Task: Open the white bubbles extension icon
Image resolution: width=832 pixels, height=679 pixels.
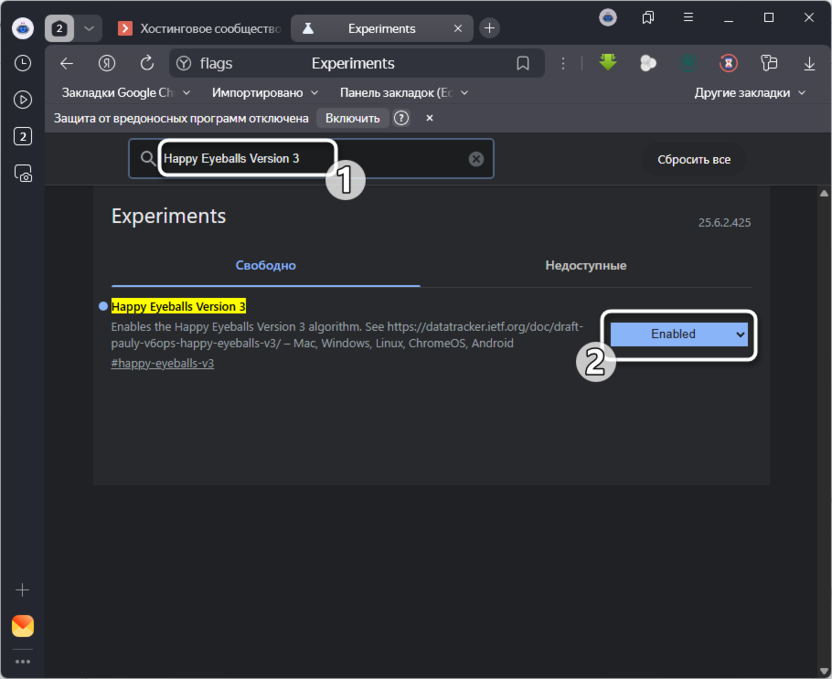Action: [648, 64]
